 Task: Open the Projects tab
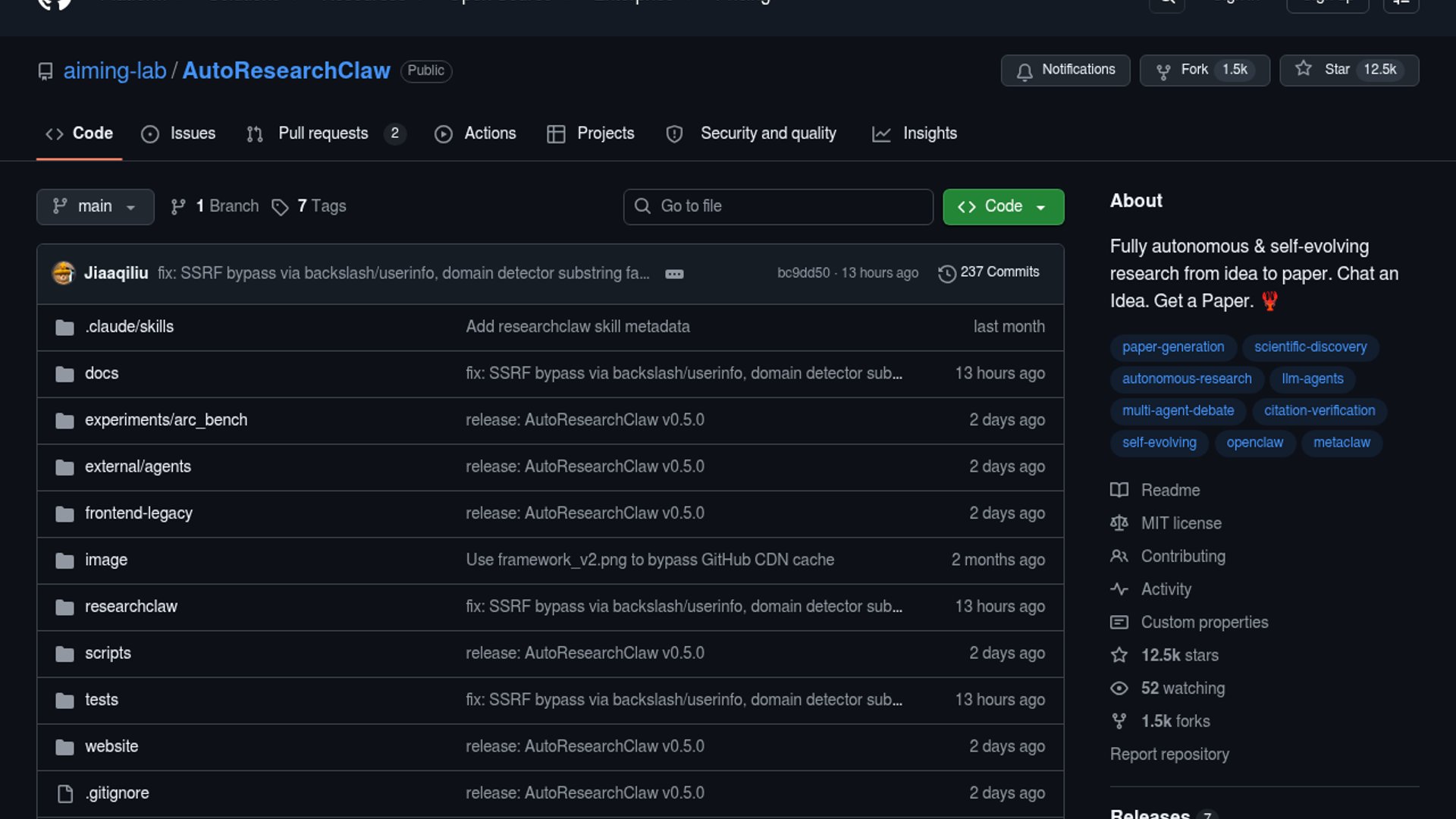point(591,133)
